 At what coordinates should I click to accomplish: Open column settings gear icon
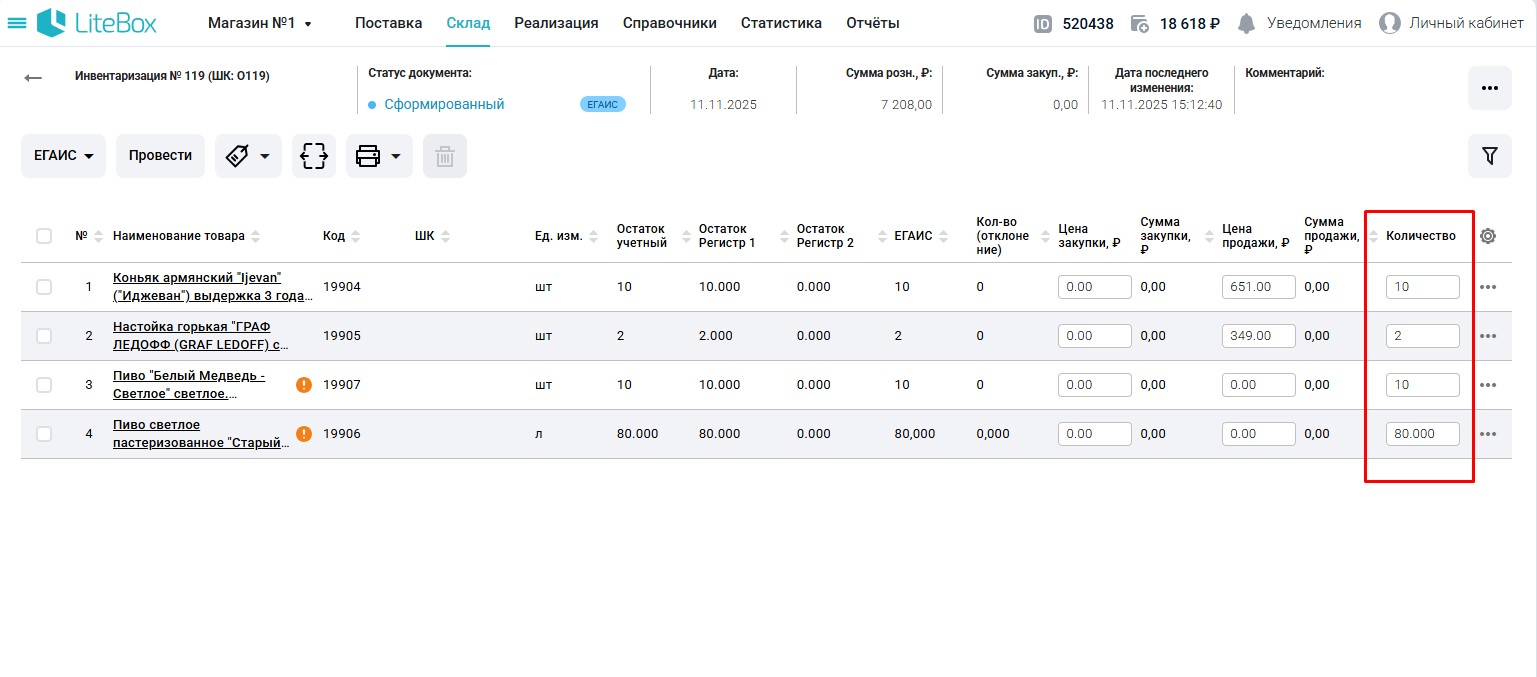point(1488,236)
